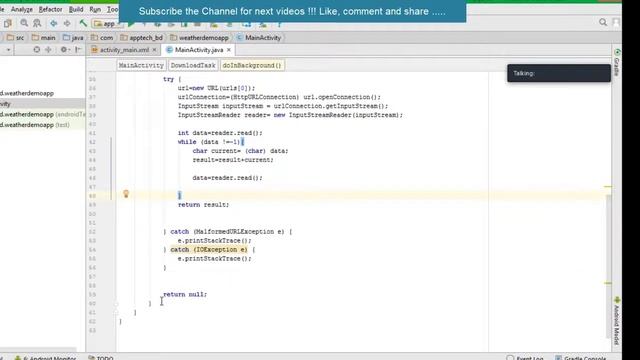Screen dimensions: 640x360
Task: Click the user avatar icon beside search
Action: [616, 23]
